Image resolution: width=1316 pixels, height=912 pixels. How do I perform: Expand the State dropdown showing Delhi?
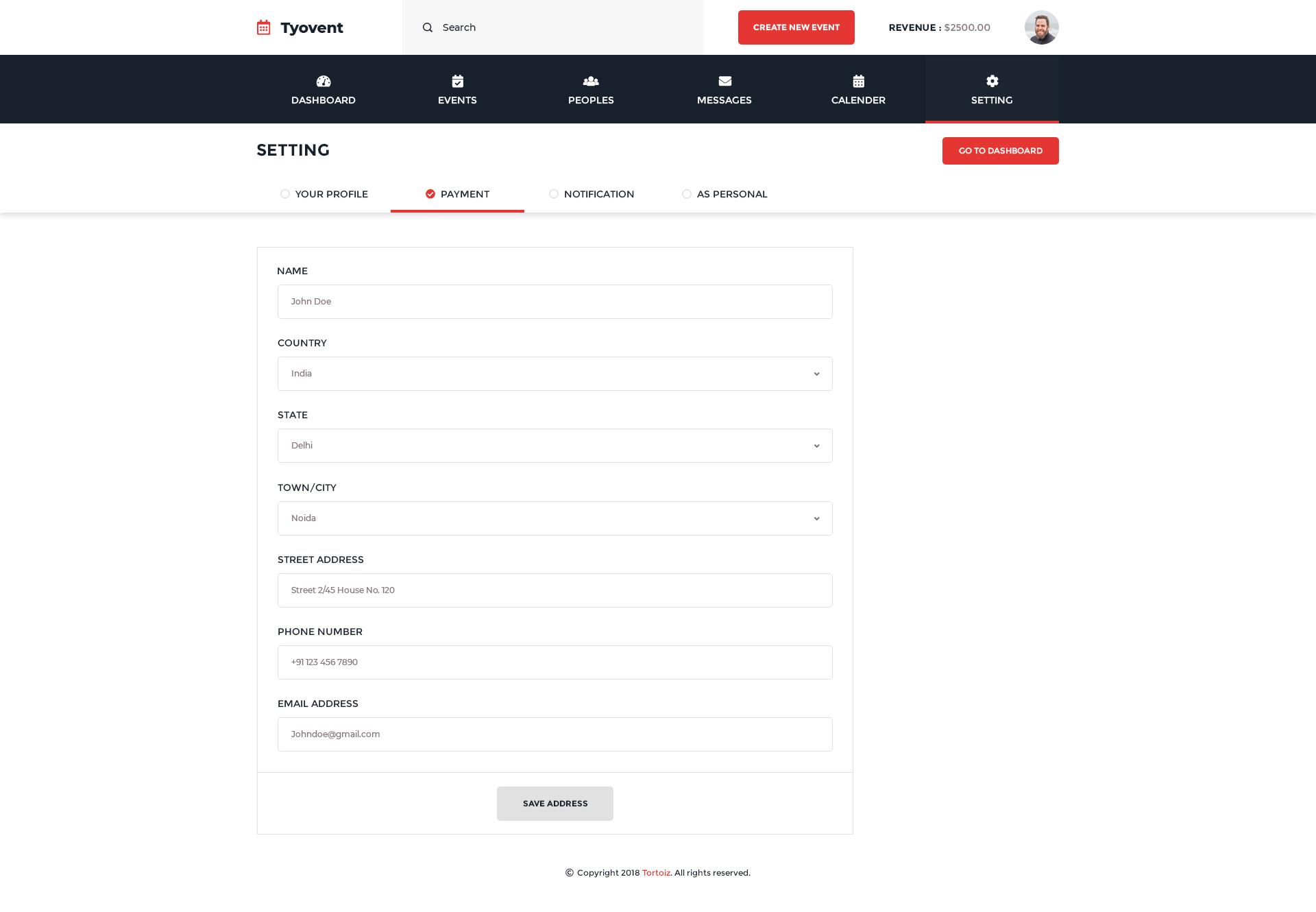tap(555, 446)
